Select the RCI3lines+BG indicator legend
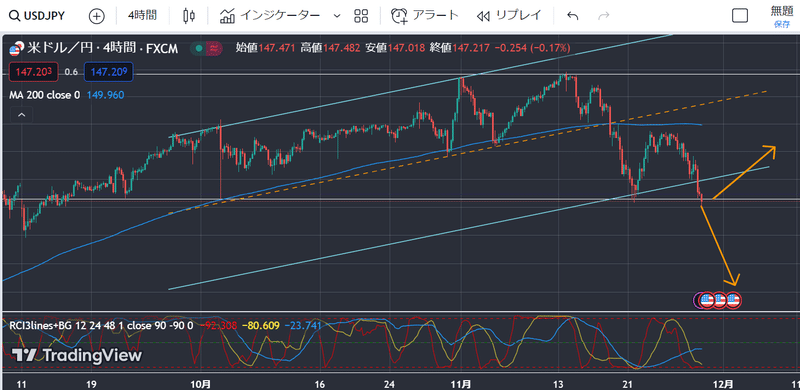The height and width of the screenshot is (390, 800). (x=101, y=325)
